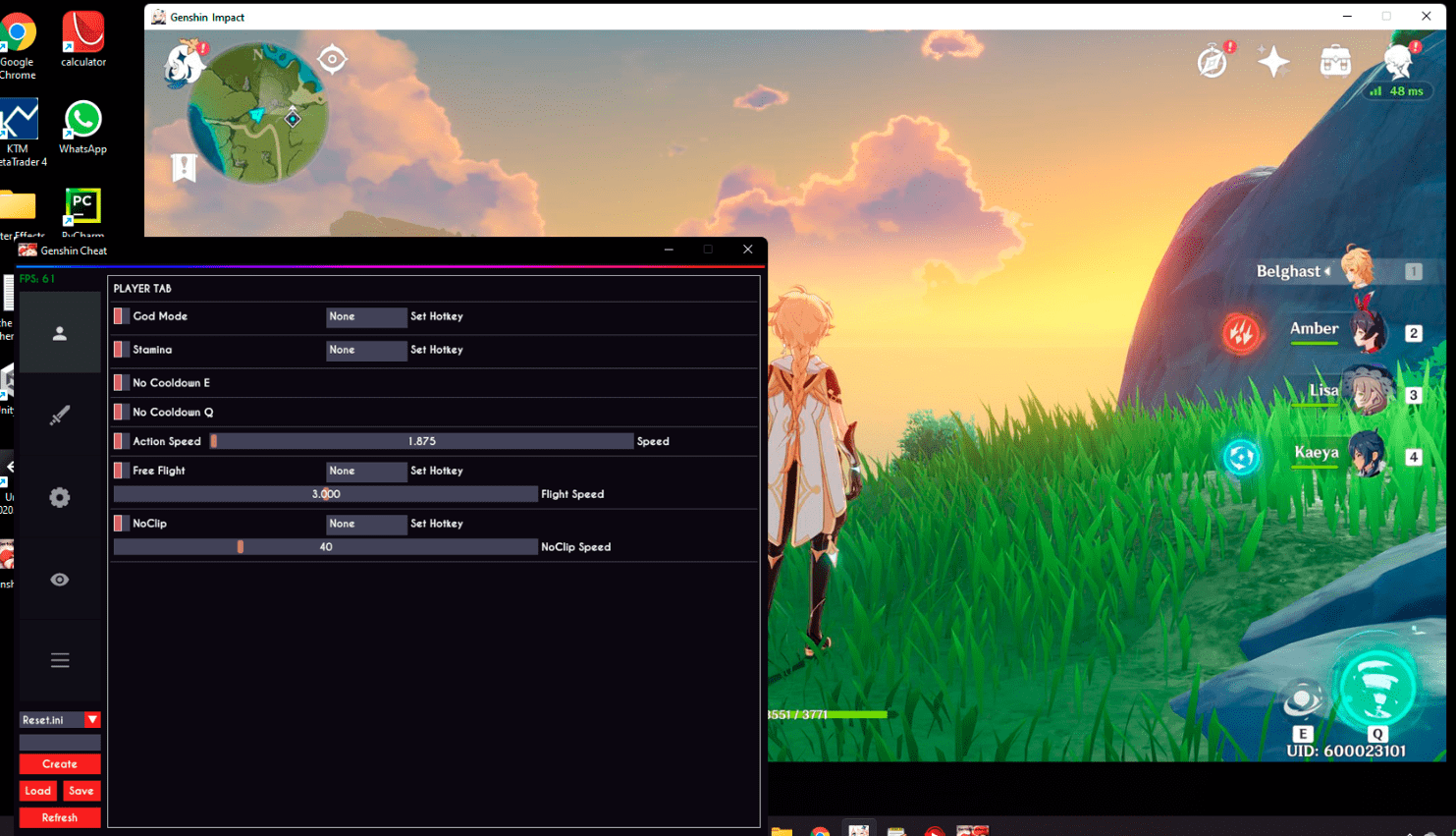Open the character profile icon top right
This screenshot has width=1456, height=836.
click(x=1399, y=61)
